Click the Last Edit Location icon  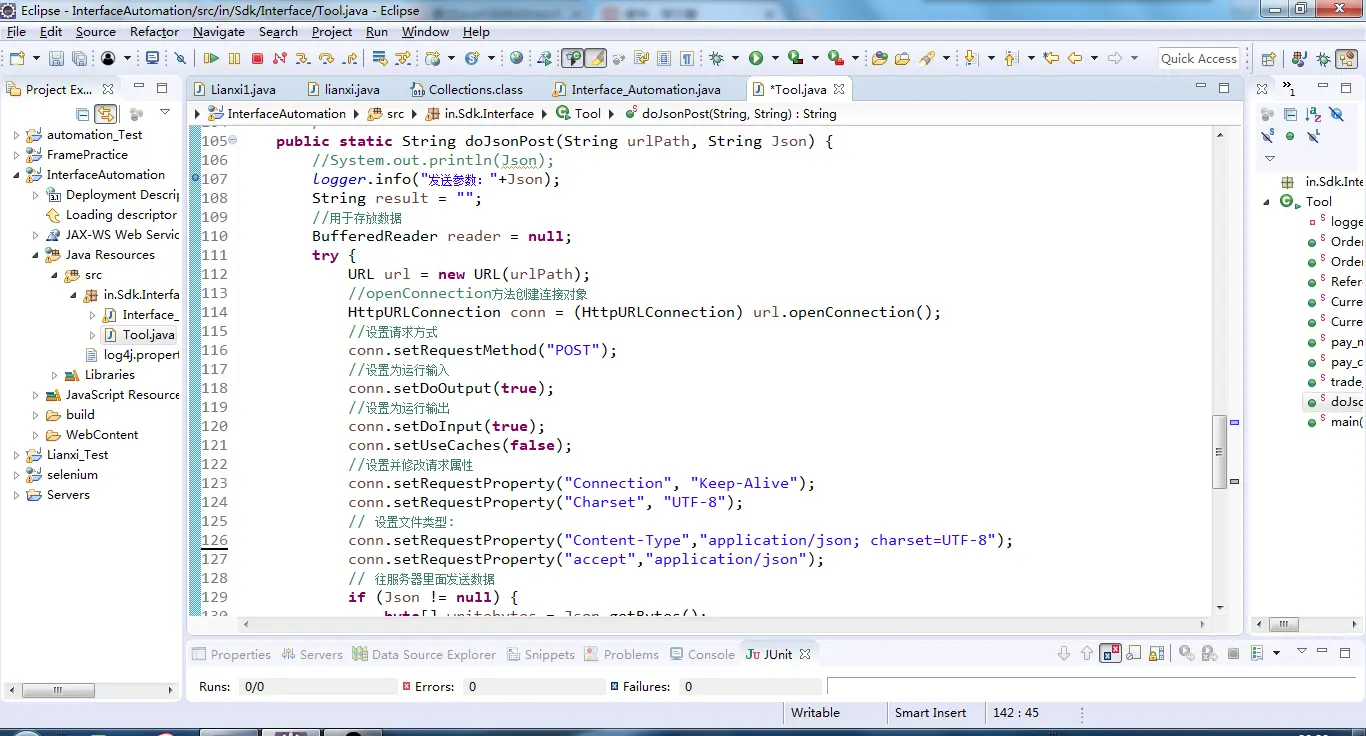tap(1051, 59)
